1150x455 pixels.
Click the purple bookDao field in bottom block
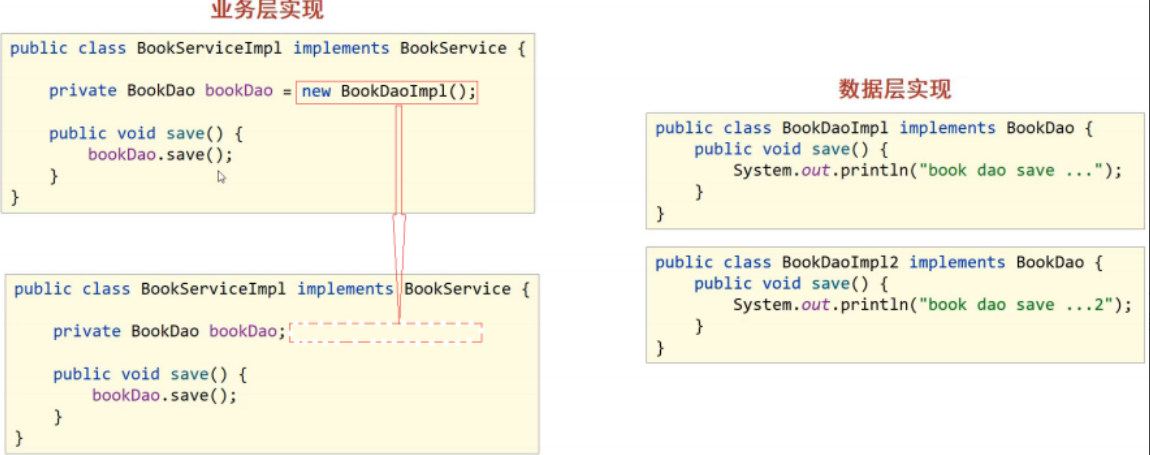pyautogui.click(x=243, y=331)
